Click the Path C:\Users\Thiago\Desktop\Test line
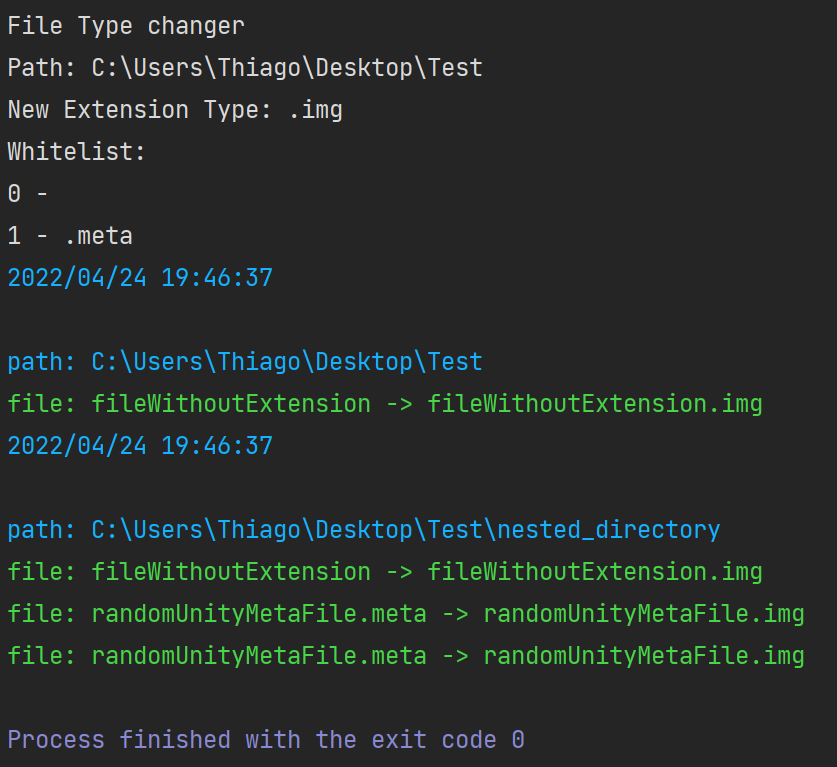837x767 pixels. [245, 68]
